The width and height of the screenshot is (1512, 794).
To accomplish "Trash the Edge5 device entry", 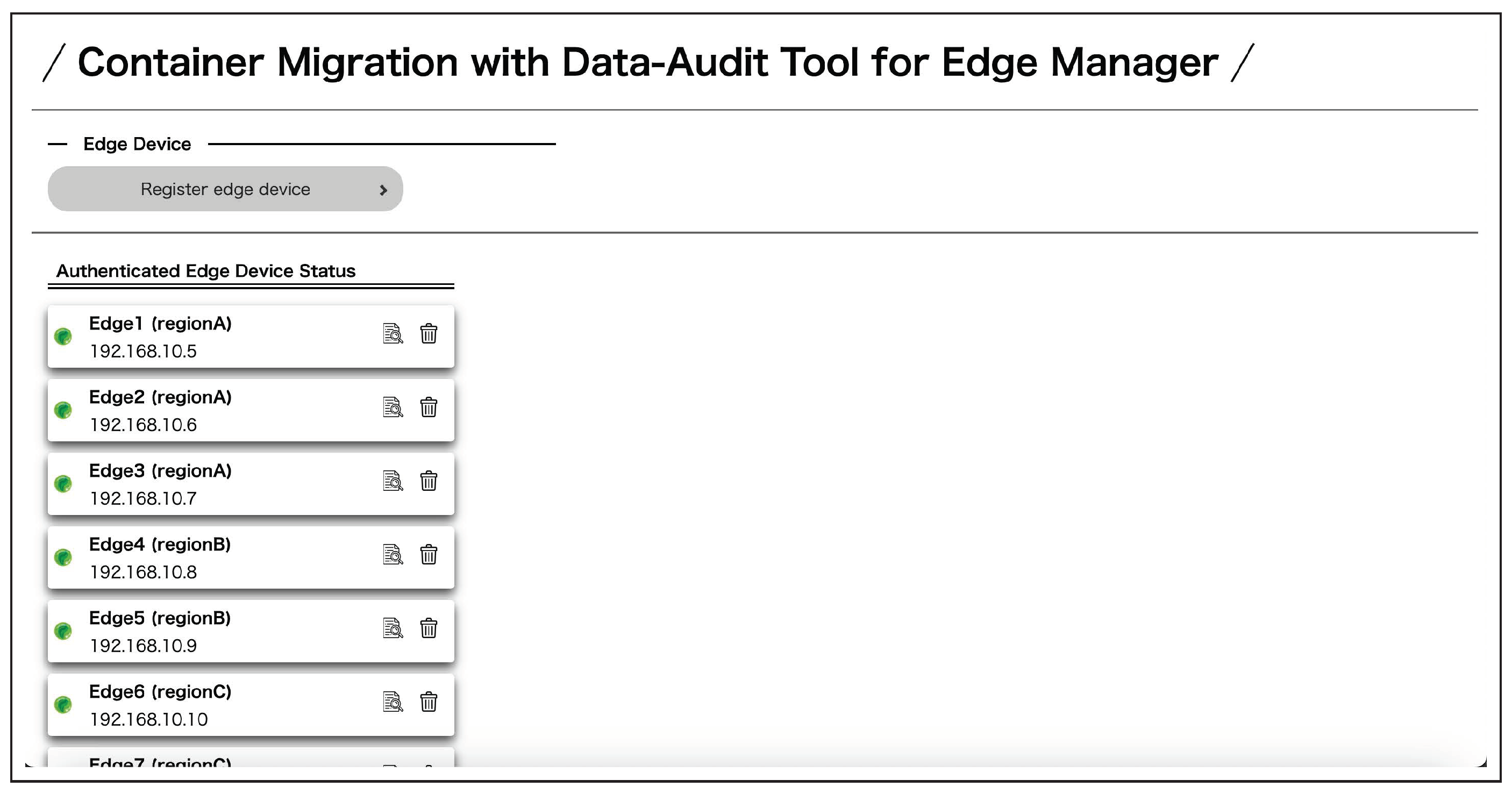I will 429,628.
